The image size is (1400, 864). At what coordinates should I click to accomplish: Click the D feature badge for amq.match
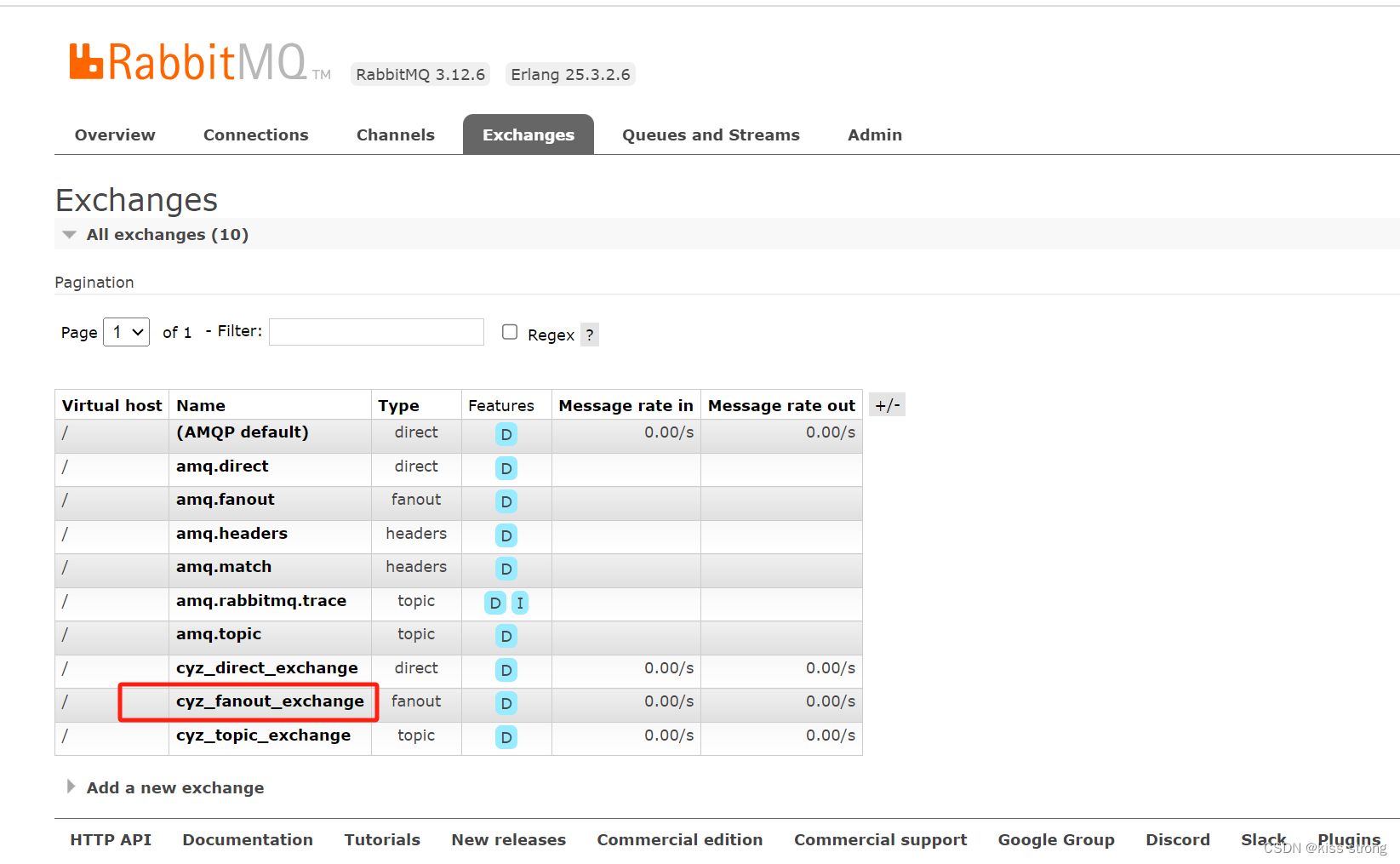point(506,569)
